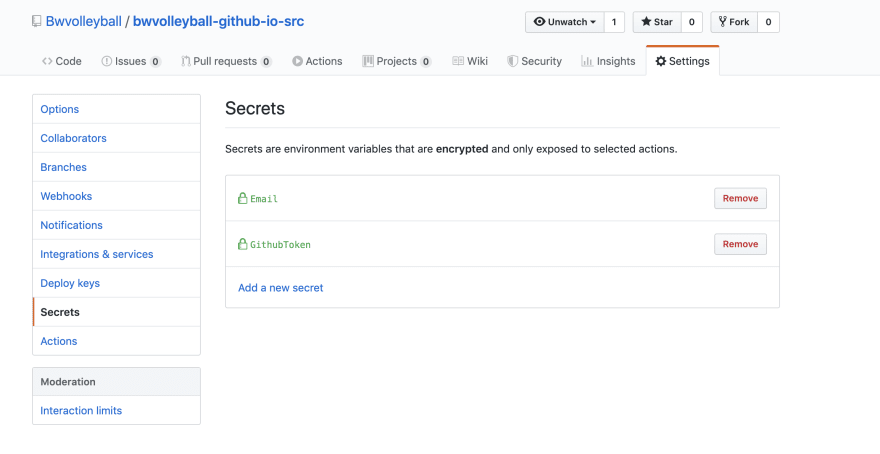
Task: Click the Actions play icon
Action: 297,61
